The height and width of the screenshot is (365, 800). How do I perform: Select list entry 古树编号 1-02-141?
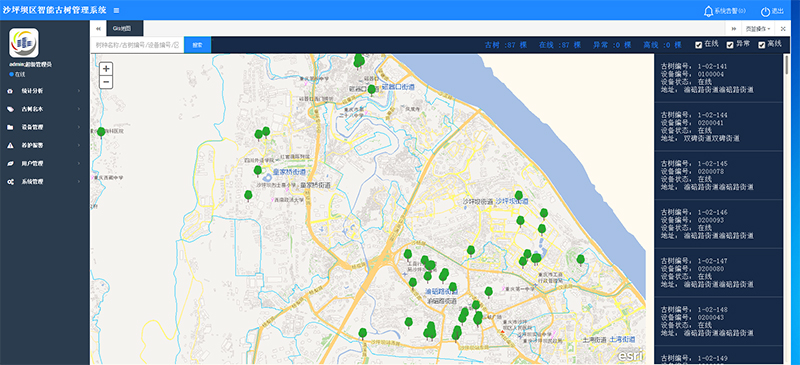click(x=718, y=78)
